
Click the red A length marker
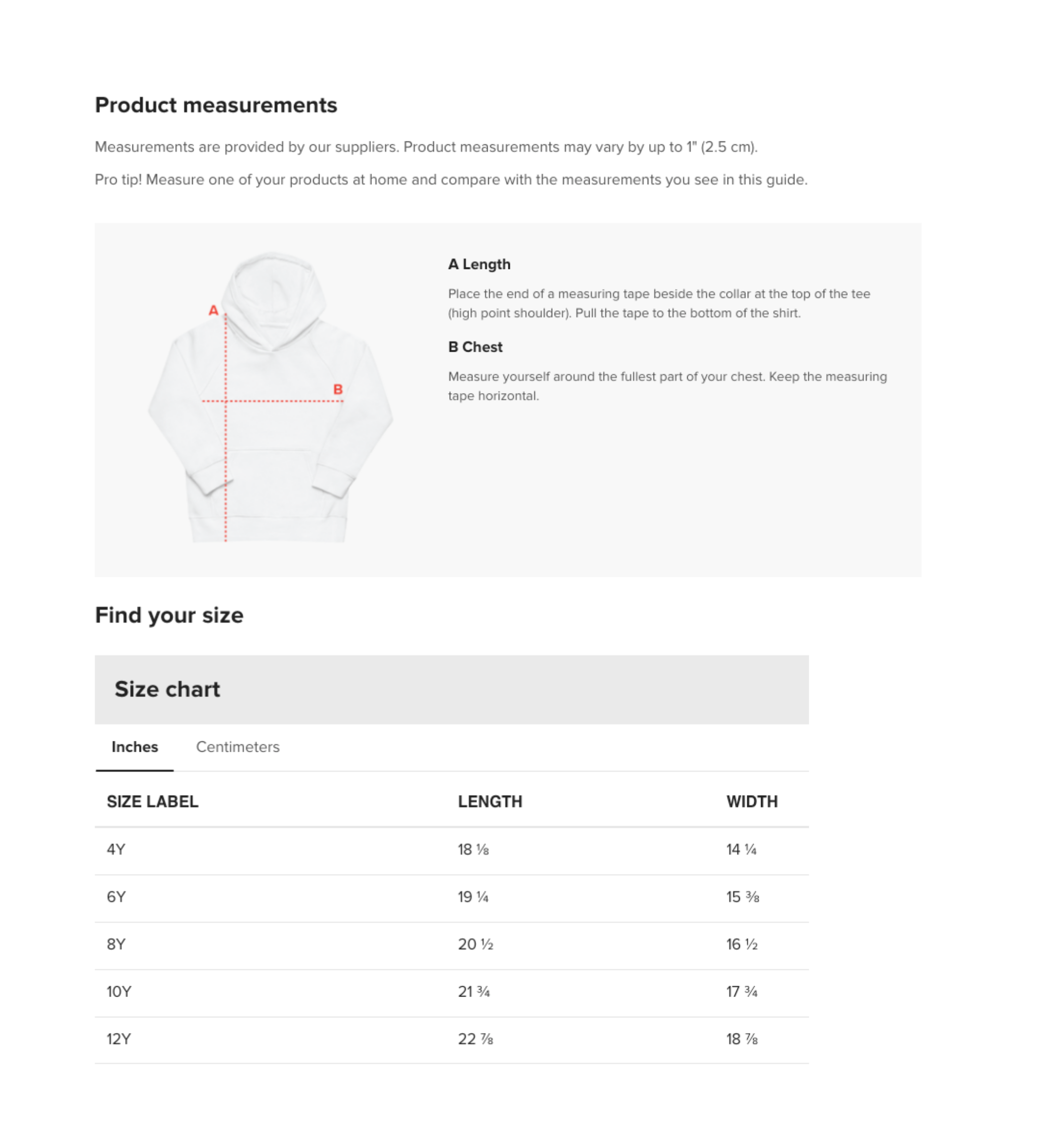213,311
